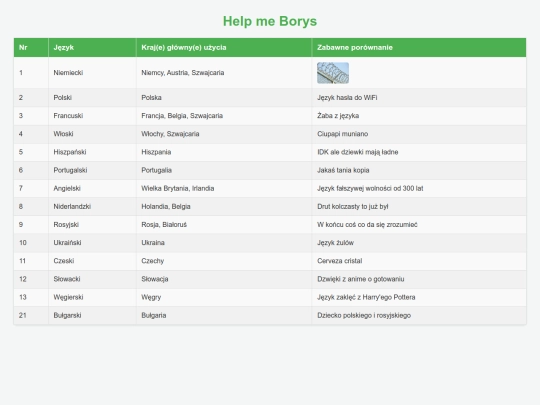Screen dimensions: 540x405
Task: Select the 'Polski' language cell
Action: (92, 97)
